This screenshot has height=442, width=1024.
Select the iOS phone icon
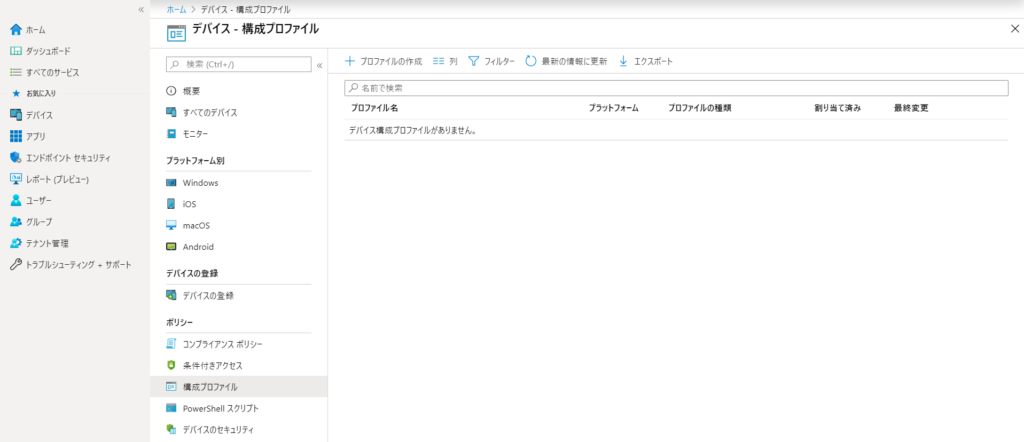point(171,204)
